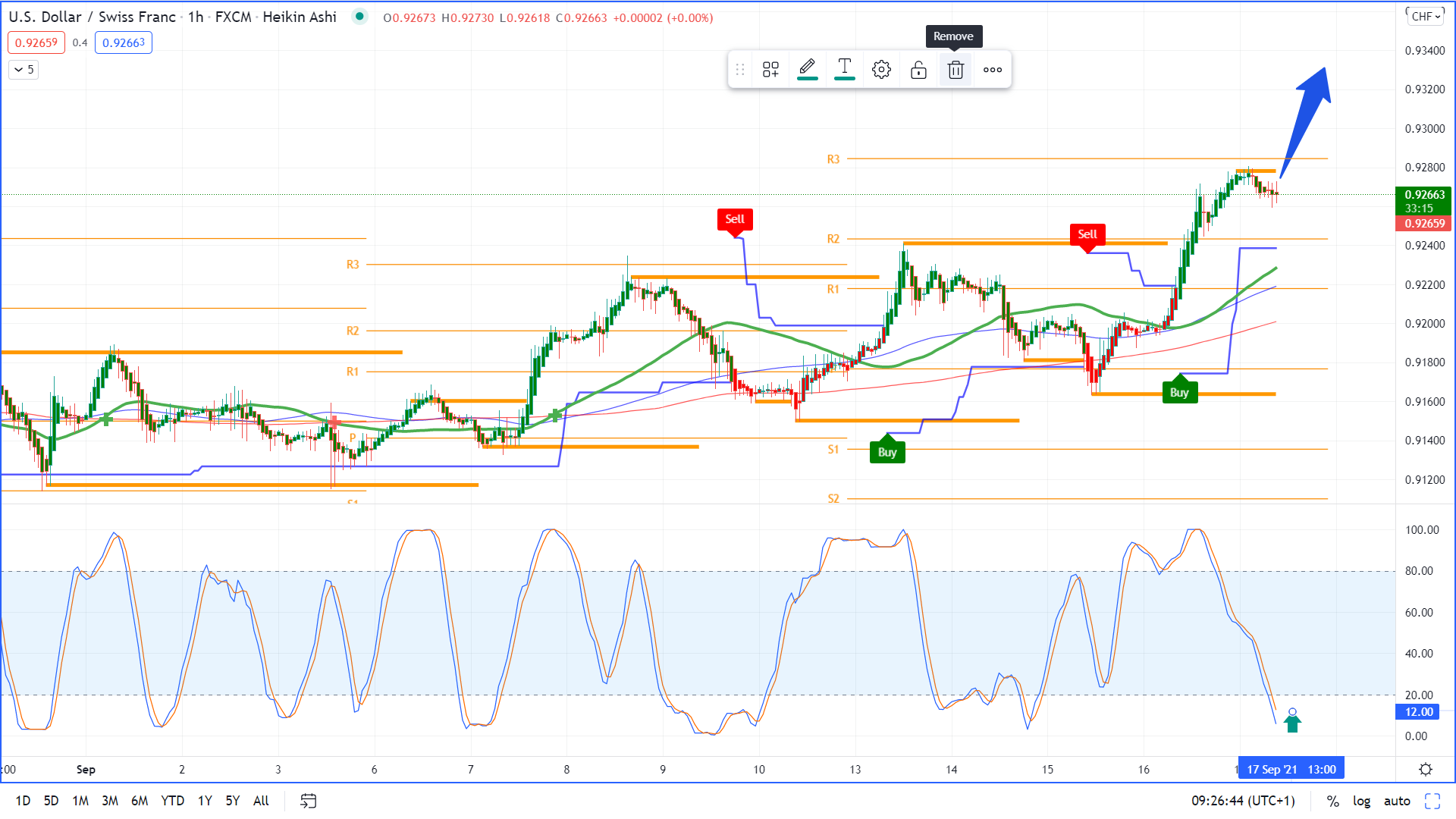
Task: Click the blue buy price 0.92663 button
Action: (124, 42)
